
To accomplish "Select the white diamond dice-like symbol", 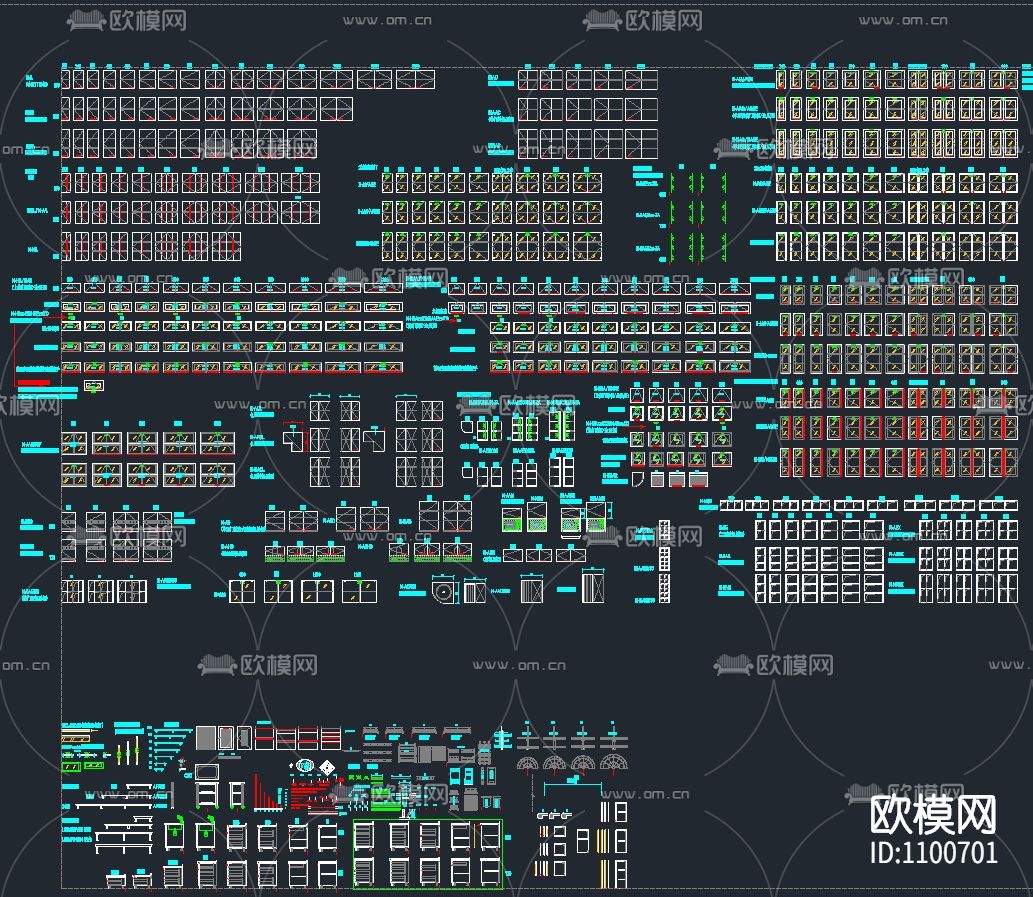I will click(x=325, y=767).
